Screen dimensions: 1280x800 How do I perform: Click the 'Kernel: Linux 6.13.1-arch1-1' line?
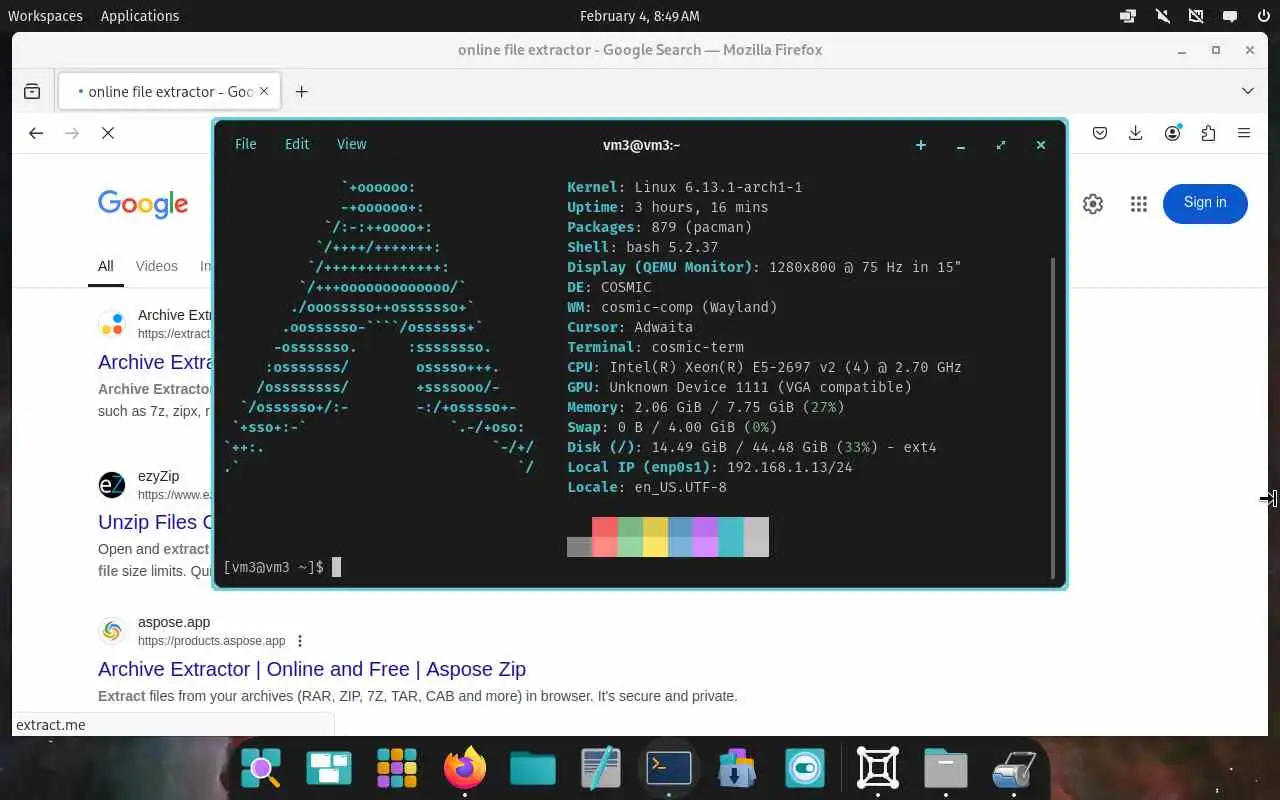tap(685, 187)
